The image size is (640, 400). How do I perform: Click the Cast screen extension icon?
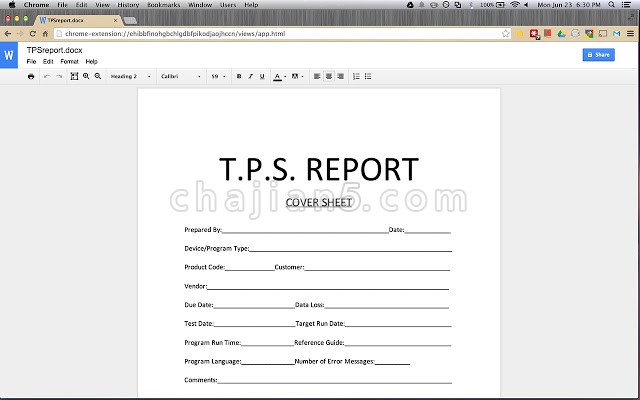click(603, 34)
